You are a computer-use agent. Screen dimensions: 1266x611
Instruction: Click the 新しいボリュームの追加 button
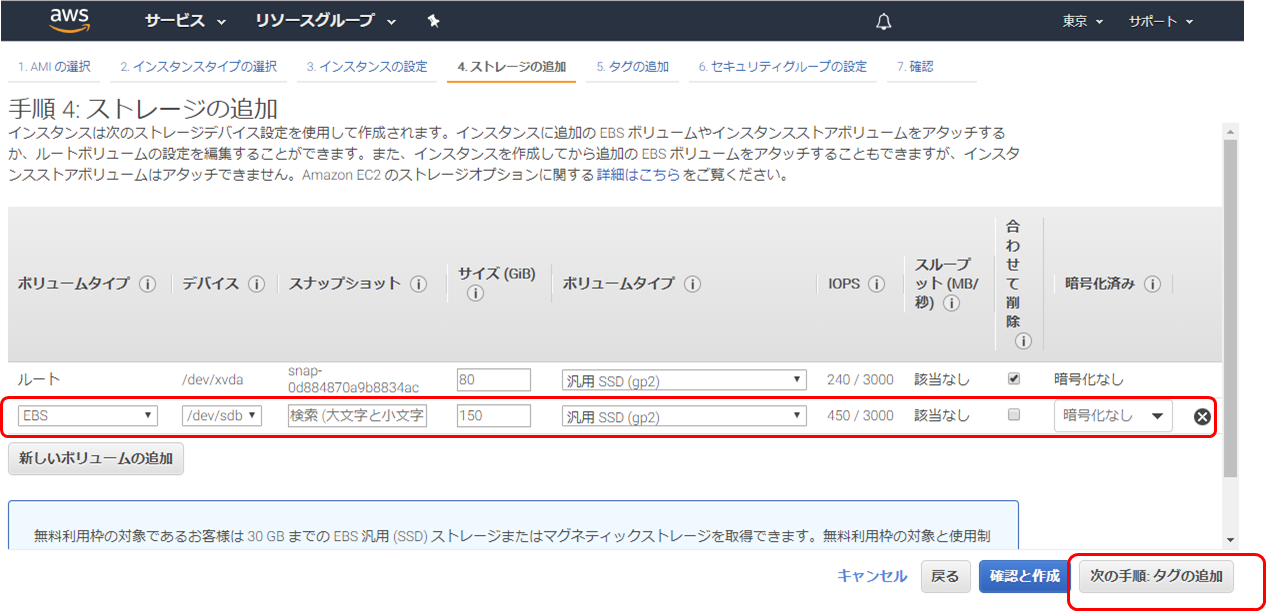95,458
